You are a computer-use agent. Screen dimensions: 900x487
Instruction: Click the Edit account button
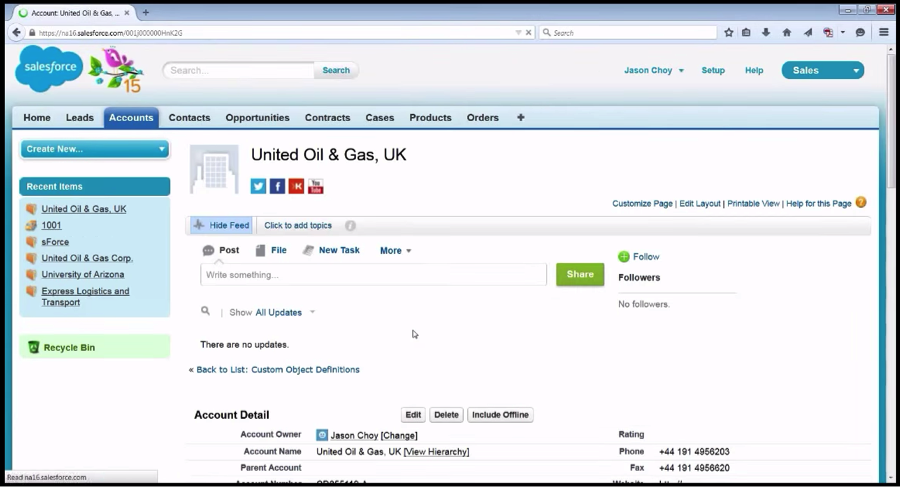[413, 415]
